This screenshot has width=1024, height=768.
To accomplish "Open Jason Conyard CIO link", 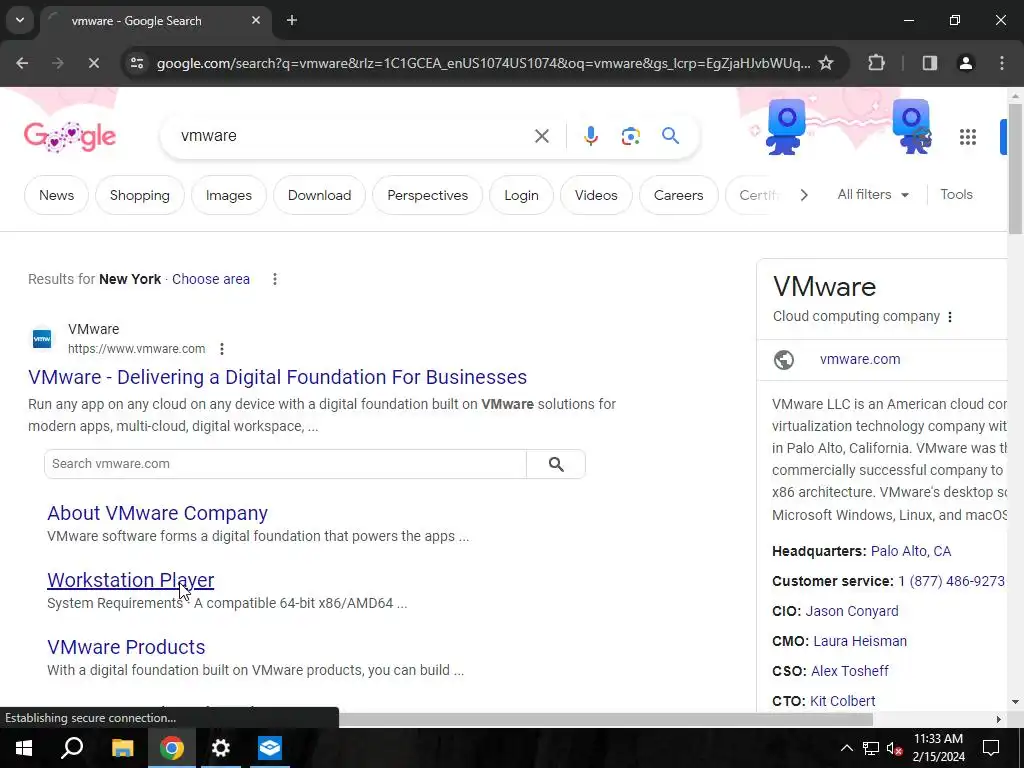I will click(852, 611).
